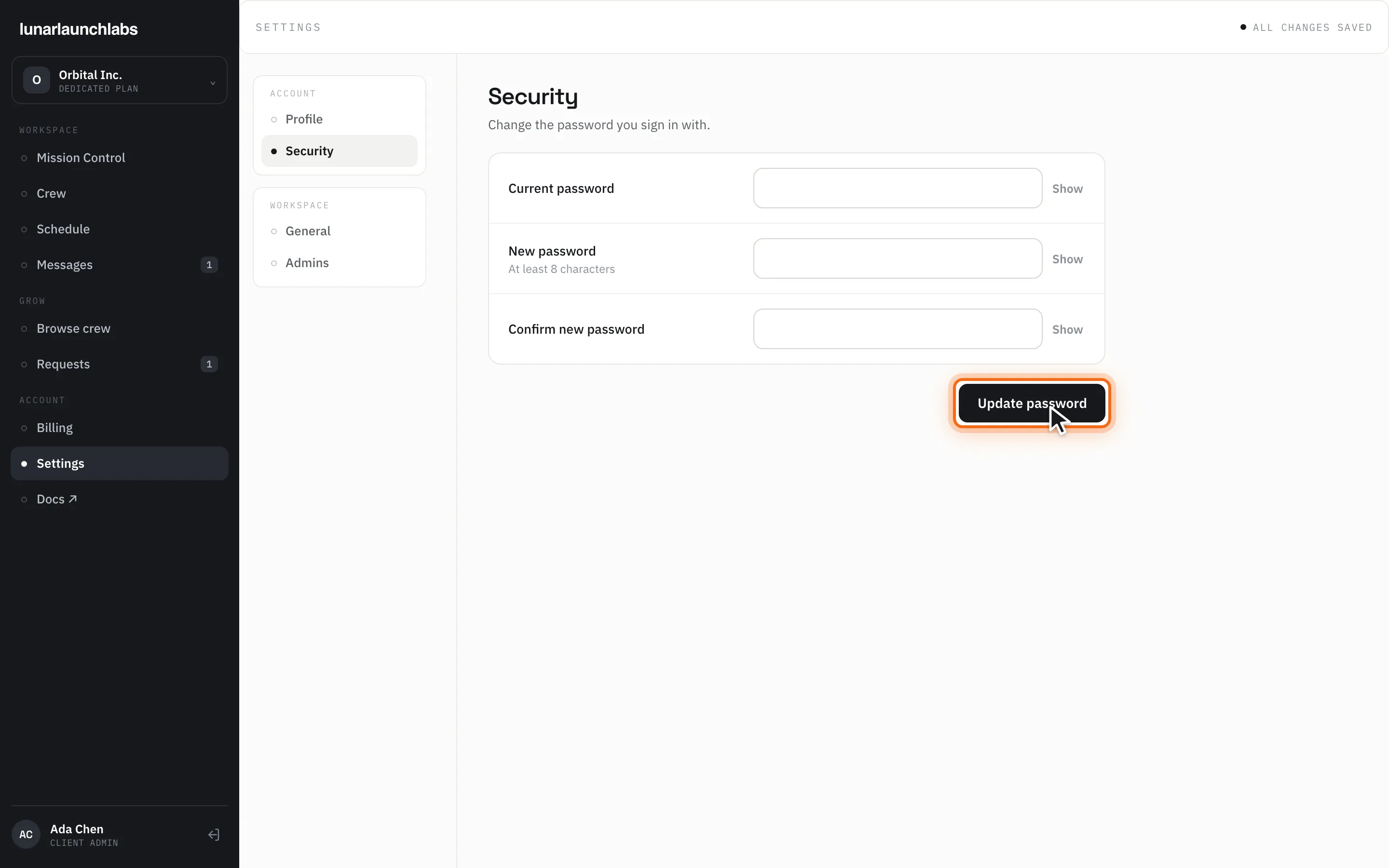
Task: Open the Docs external link
Action: 120,499
